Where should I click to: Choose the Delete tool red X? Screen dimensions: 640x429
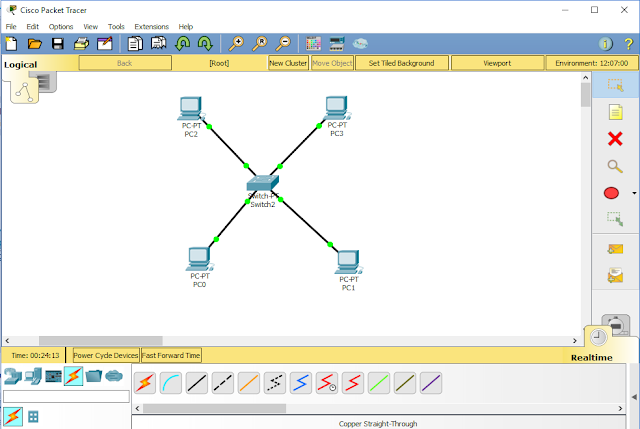[x=615, y=139]
